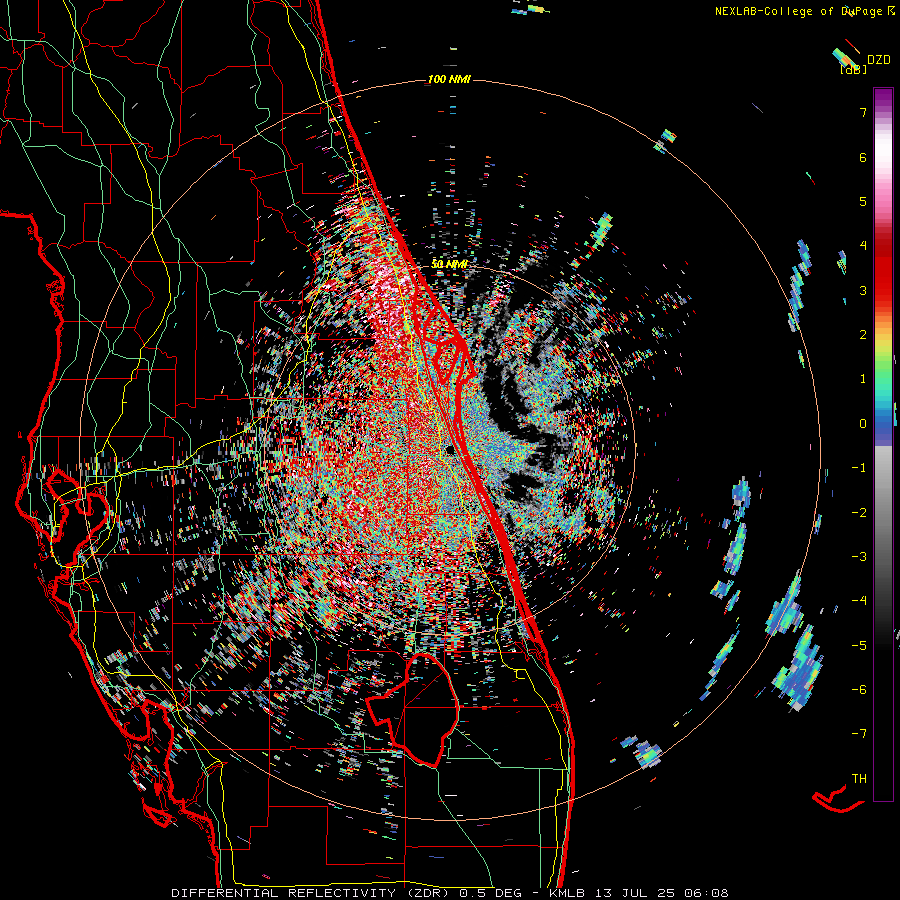The width and height of the screenshot is (900, 900).
Task: Click the -6 value on color scale
Action: coord(859,689)
